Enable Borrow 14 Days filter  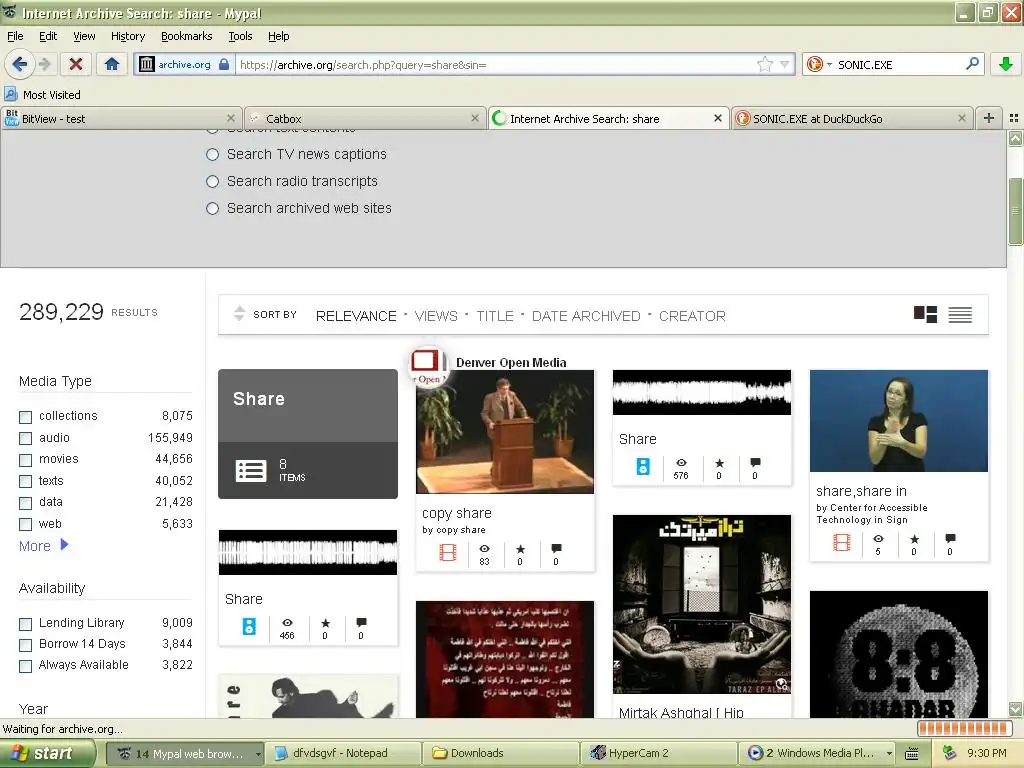pos(25,645)
